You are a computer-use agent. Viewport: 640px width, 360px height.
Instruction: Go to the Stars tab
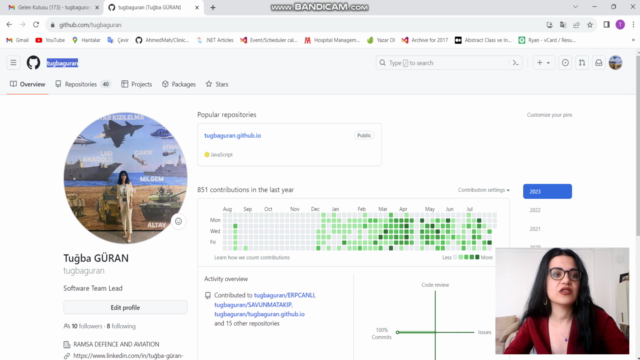point(217,84)
